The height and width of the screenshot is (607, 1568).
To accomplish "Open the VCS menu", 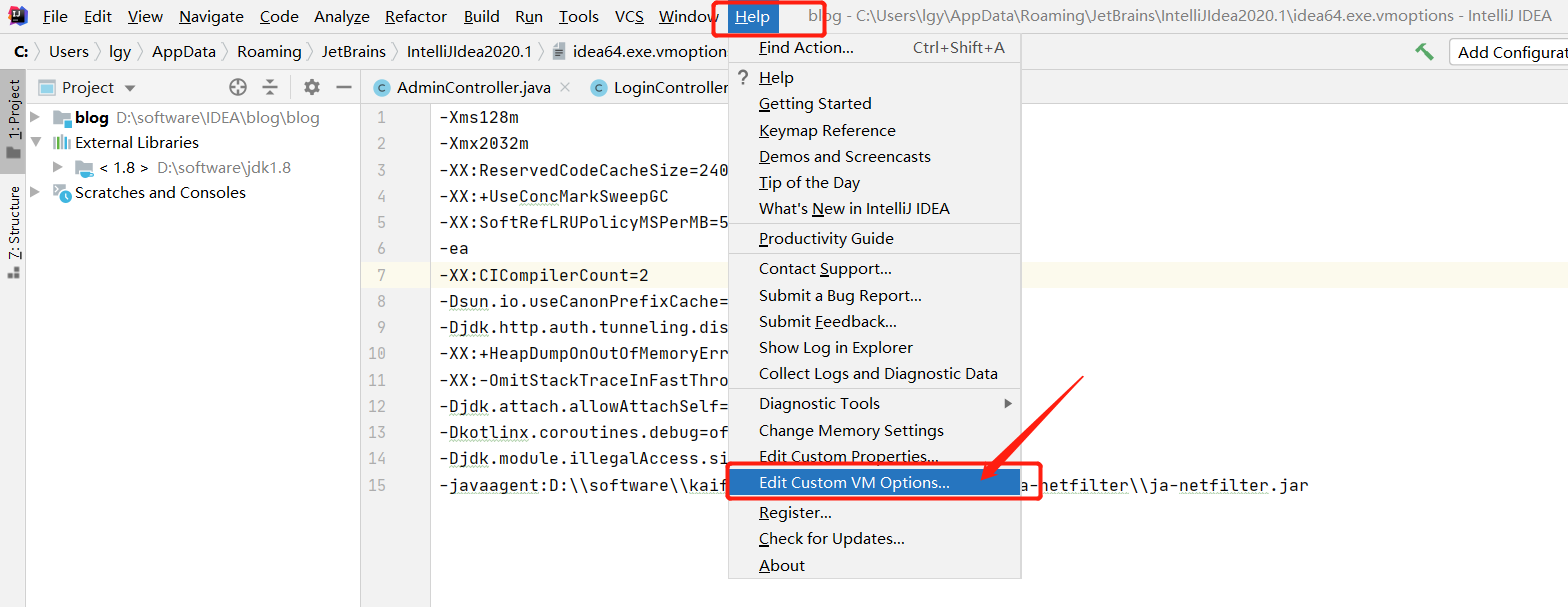I will 629,17.
